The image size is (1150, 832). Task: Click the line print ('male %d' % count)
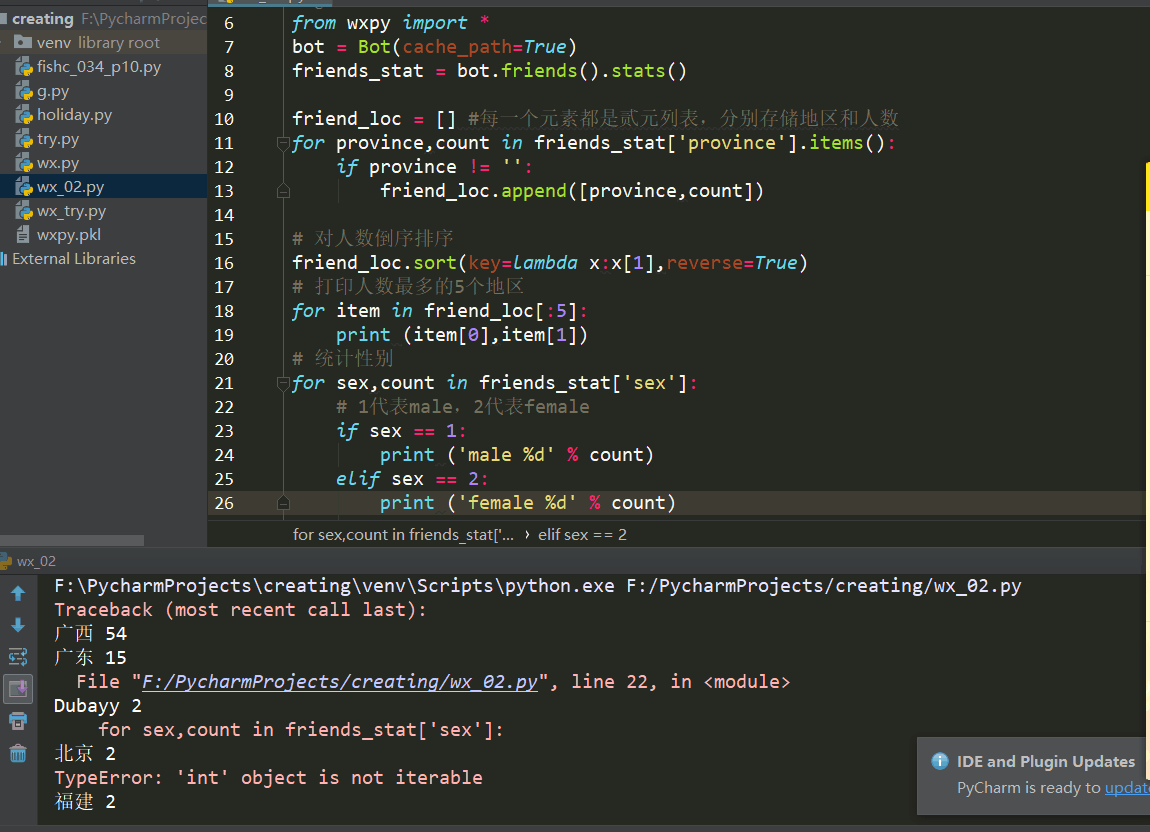[x=516, y=455]
